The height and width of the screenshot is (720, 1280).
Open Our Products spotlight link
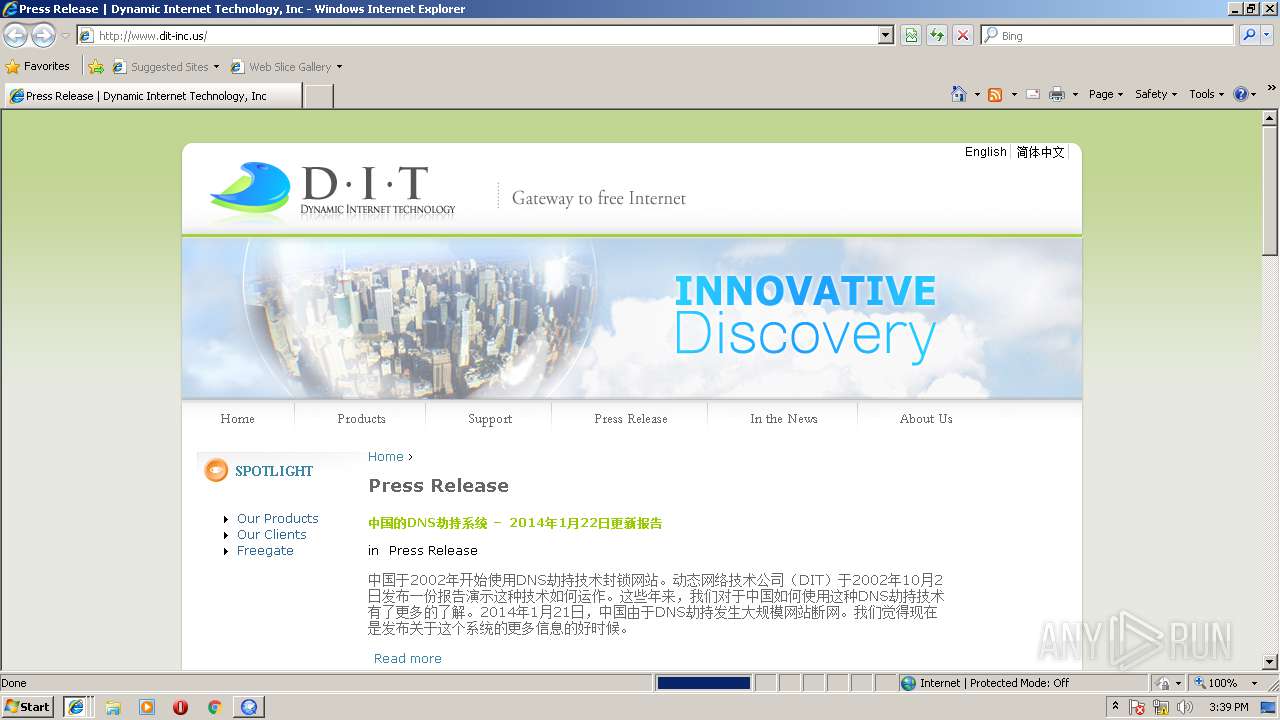[278, 518]
